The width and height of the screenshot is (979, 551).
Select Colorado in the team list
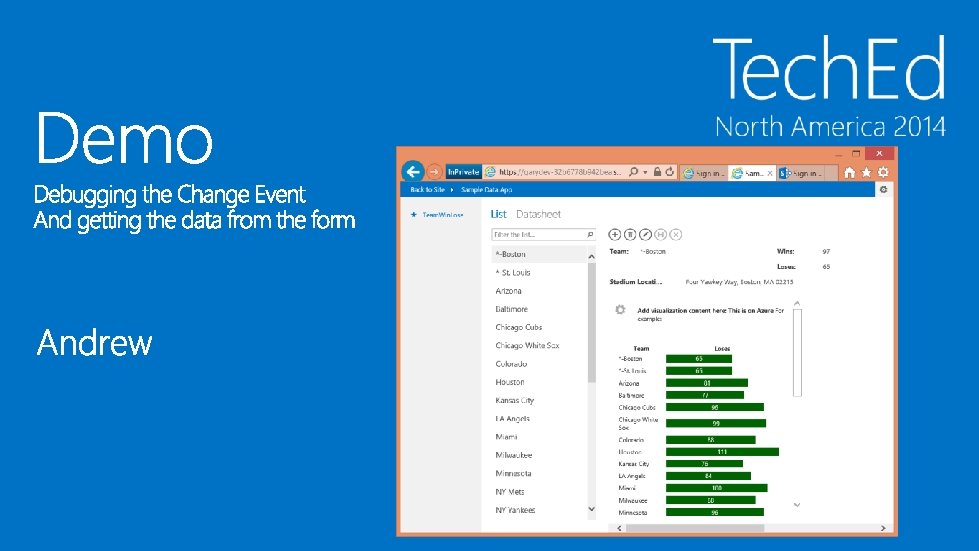coord(539,364)
